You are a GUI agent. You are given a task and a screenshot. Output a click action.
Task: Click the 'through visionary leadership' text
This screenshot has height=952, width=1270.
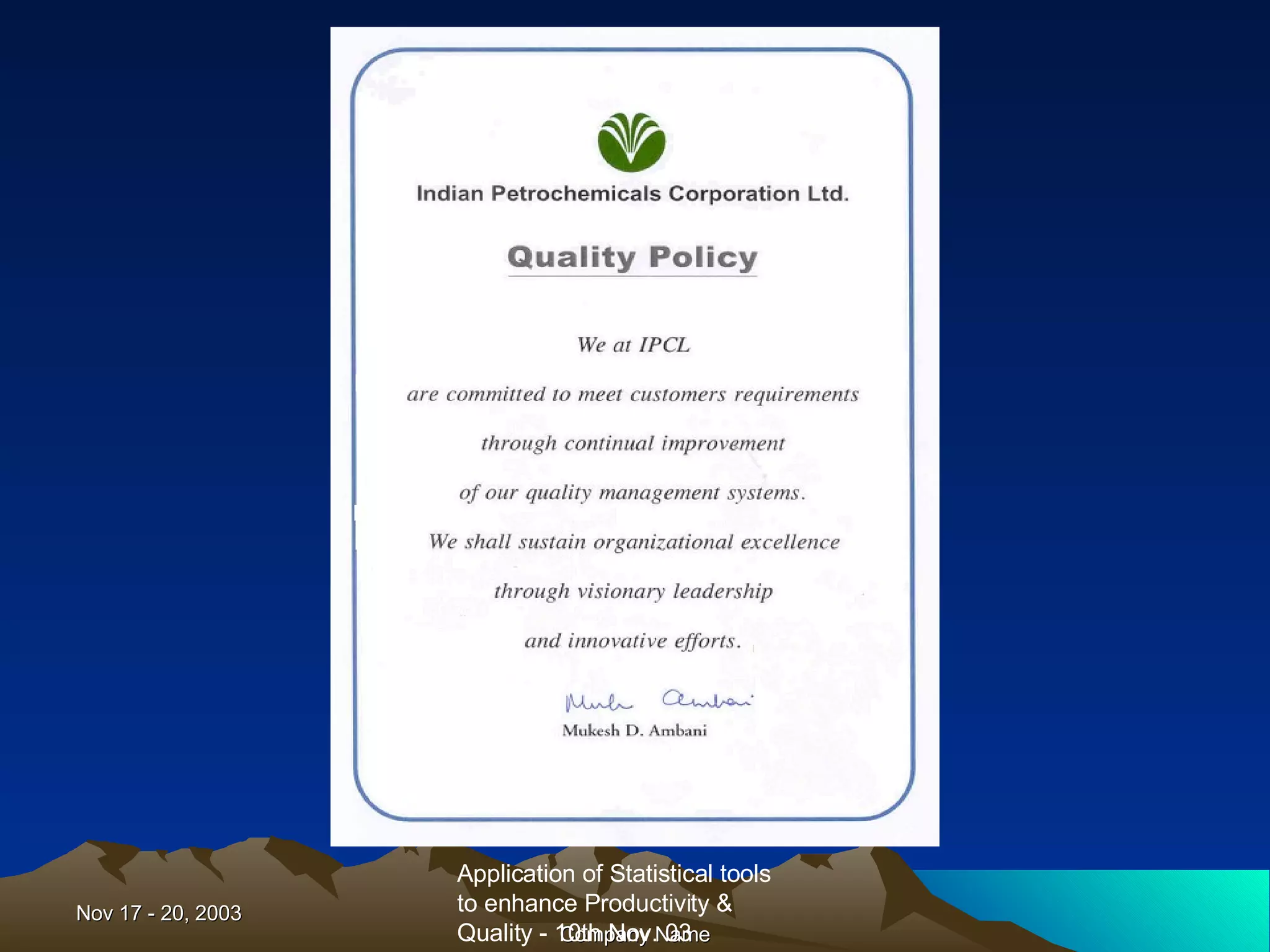coord(633,591)
